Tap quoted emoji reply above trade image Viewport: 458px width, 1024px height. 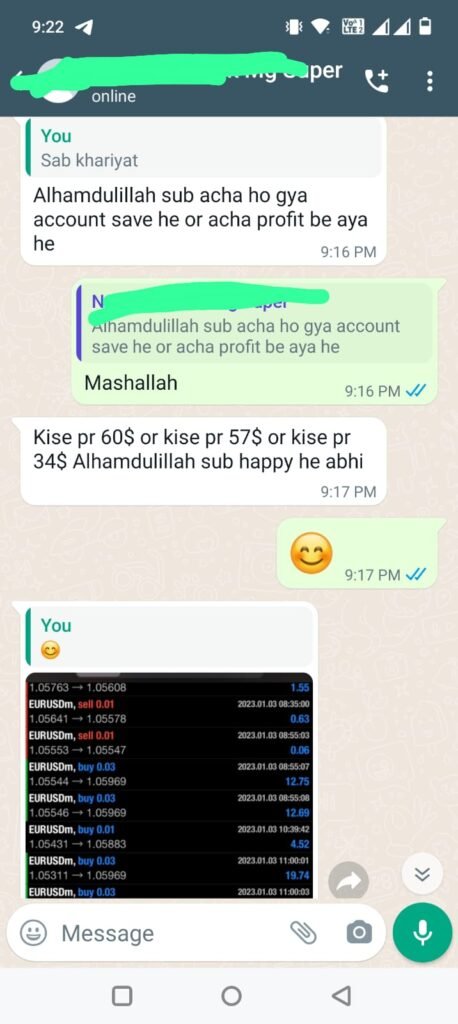point(169,637)
